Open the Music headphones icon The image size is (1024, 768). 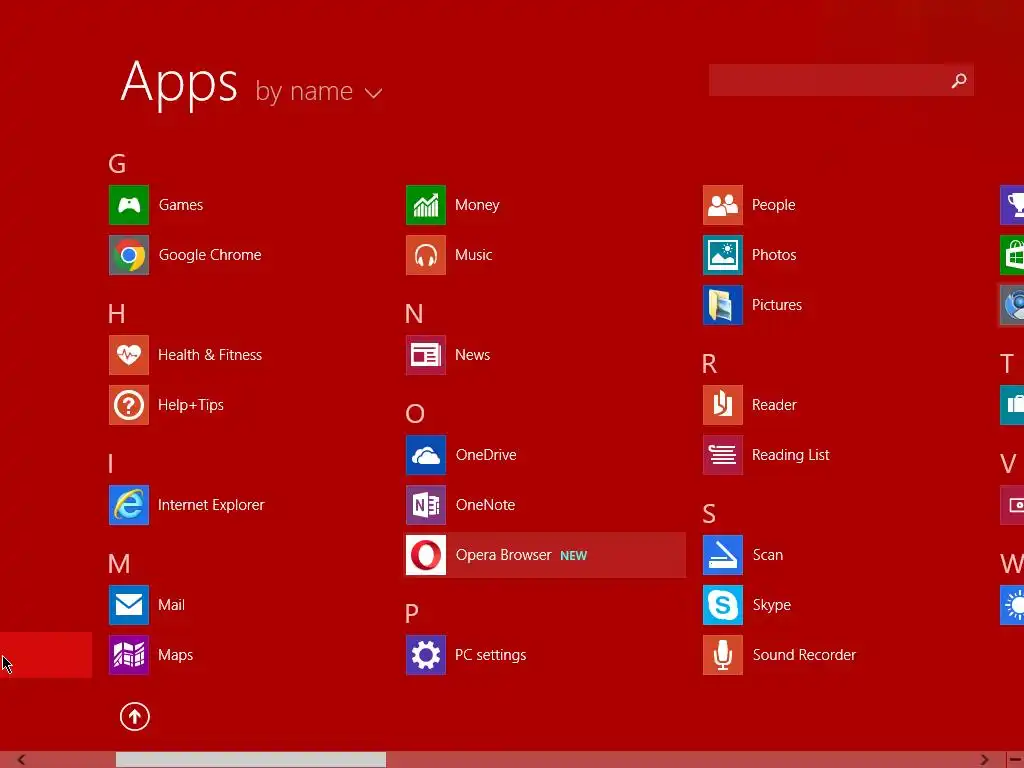click(x=426, y=255)
